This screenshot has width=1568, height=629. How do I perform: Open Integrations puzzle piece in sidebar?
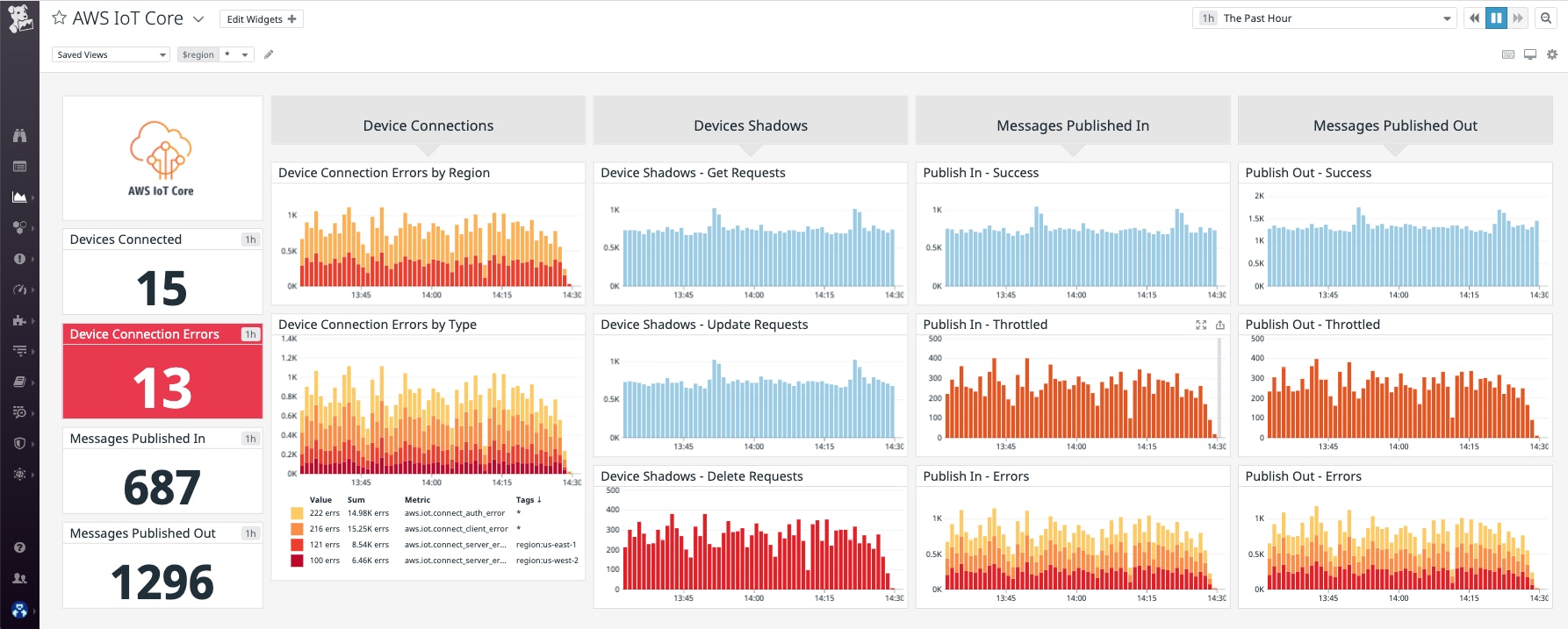pyautogui.click(x=19, y=320)
